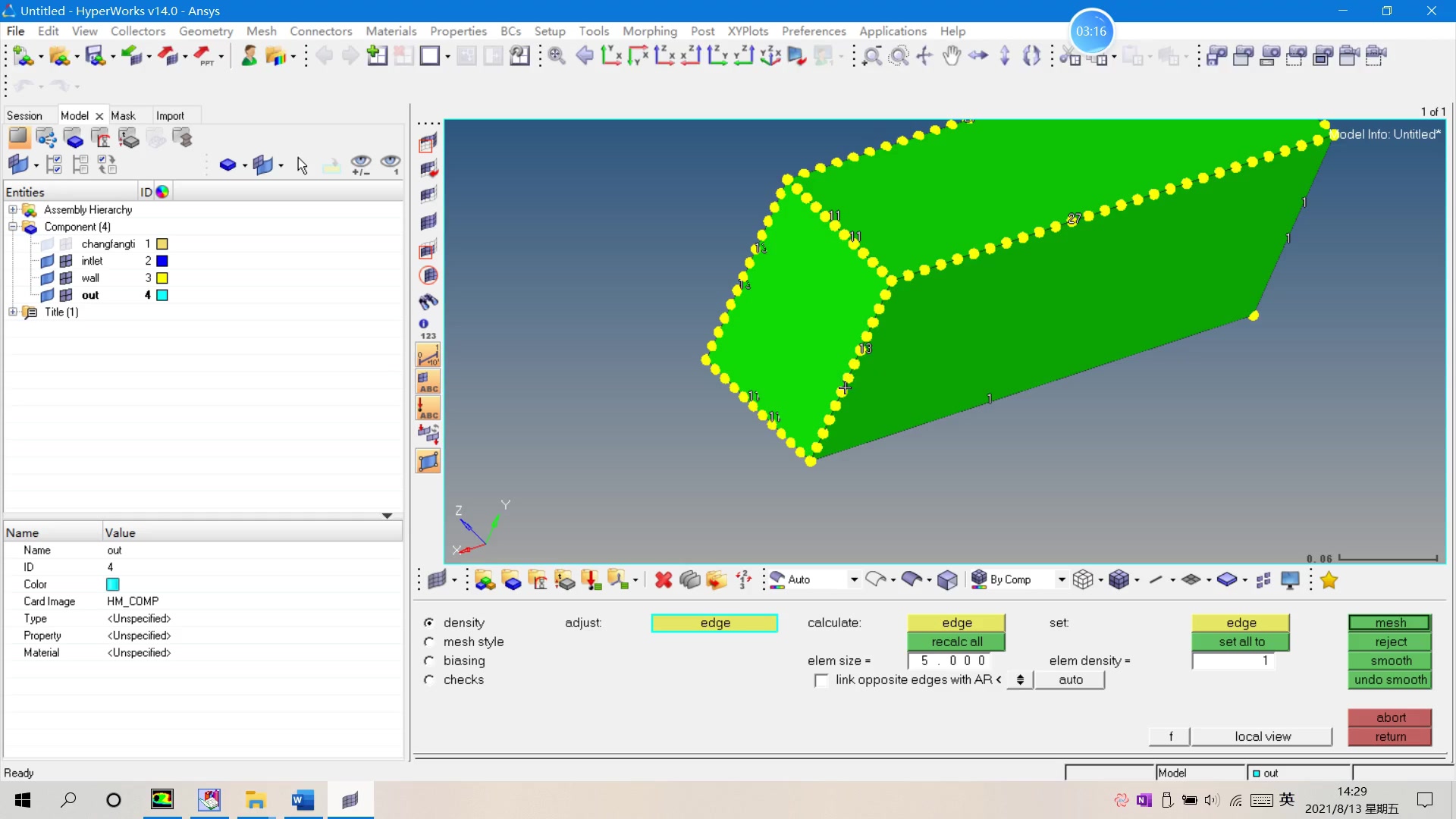1456x819 pixels.
Task: Click the green mesh button
Action: [x=1389, y=623]
